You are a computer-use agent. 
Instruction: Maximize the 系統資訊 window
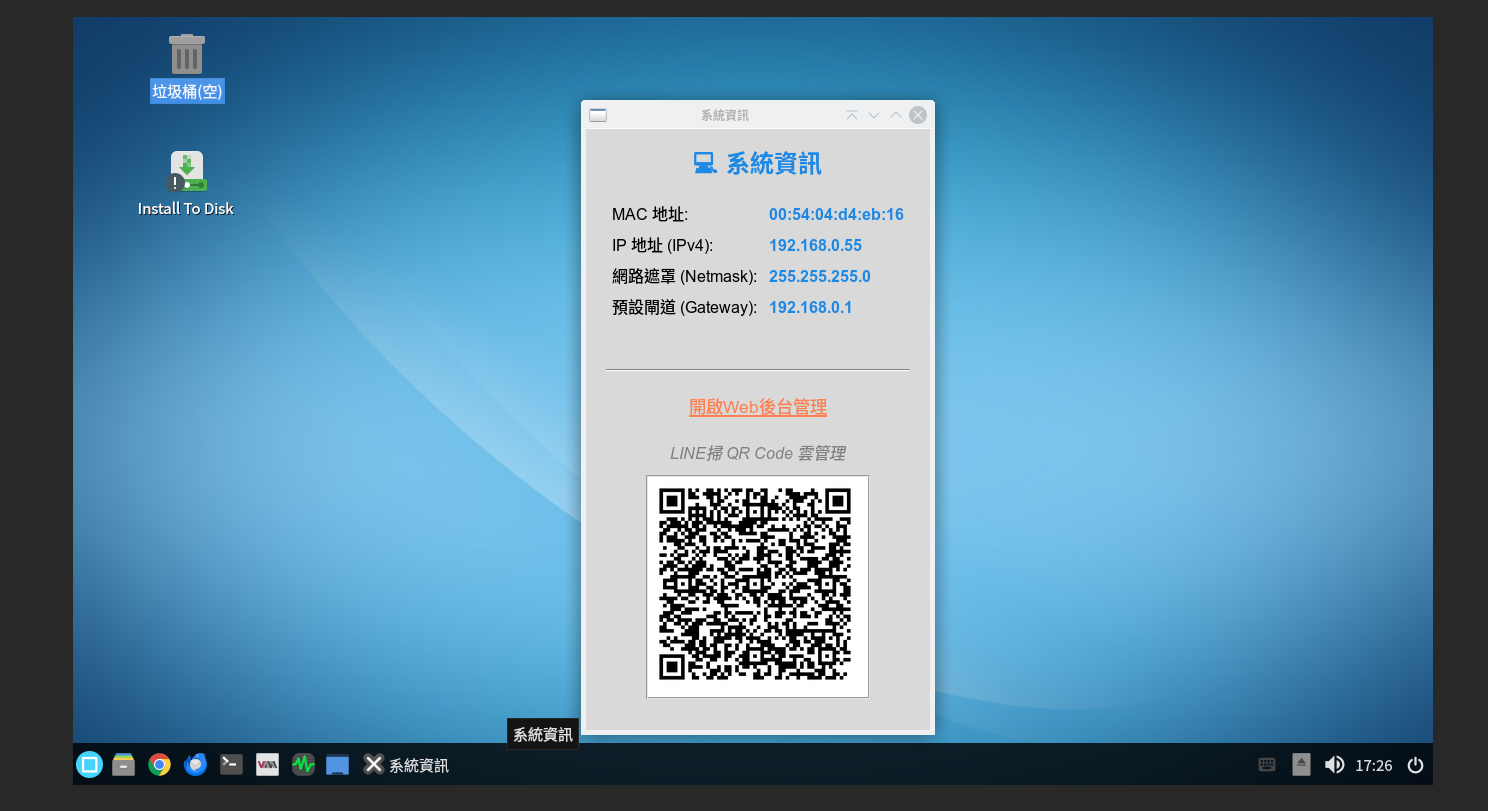(896, 115)
